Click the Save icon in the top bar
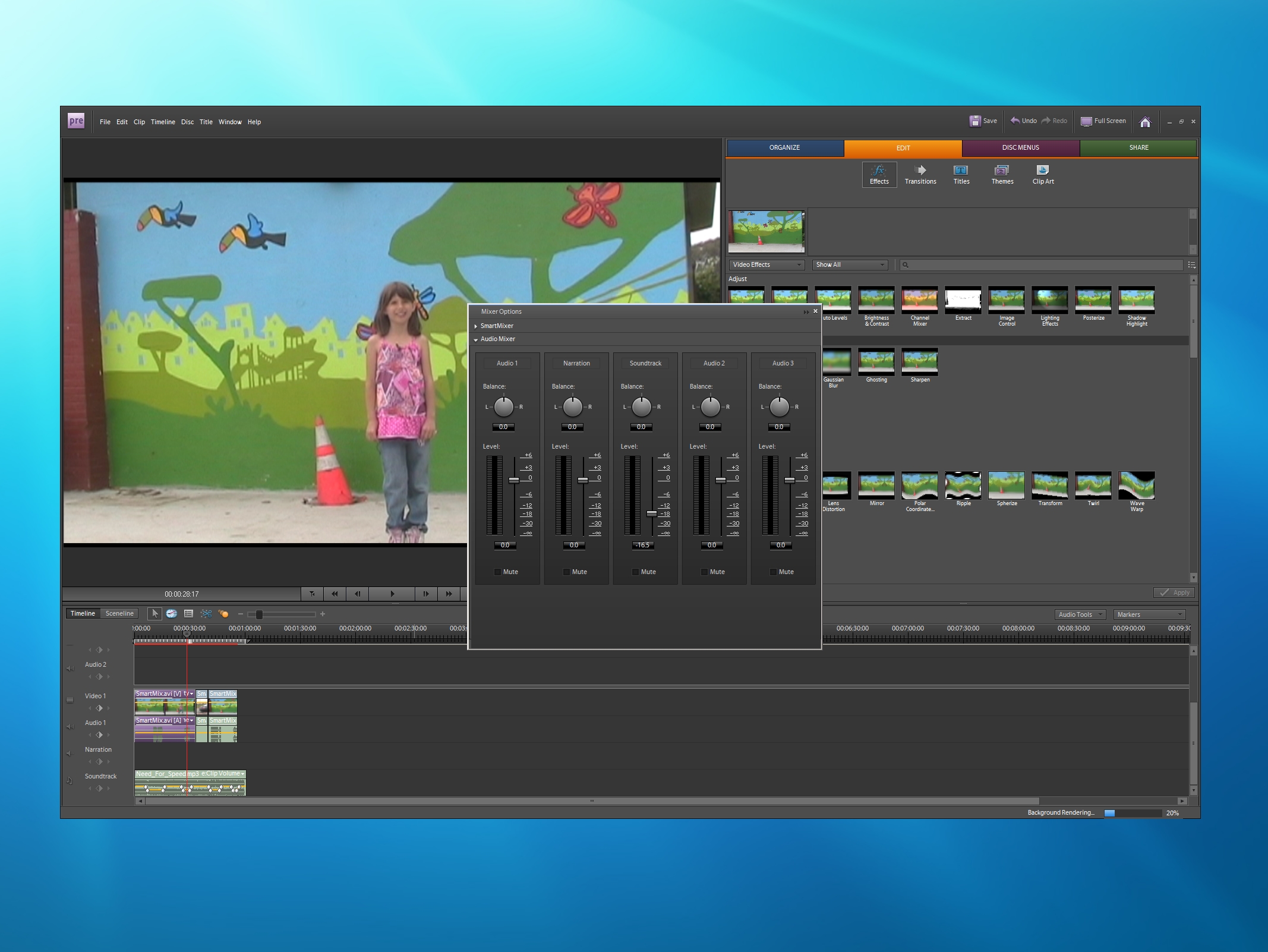 point(975,121)
